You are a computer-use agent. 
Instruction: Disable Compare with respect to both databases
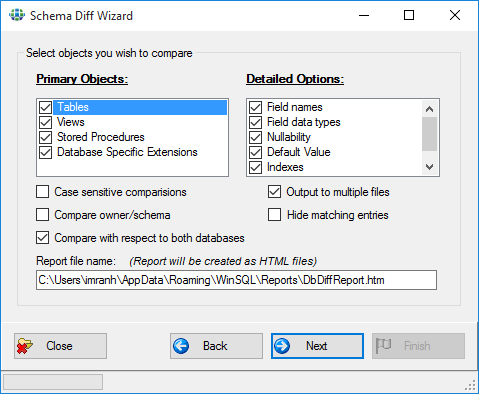pyautogui.click(x=43, y=238)
